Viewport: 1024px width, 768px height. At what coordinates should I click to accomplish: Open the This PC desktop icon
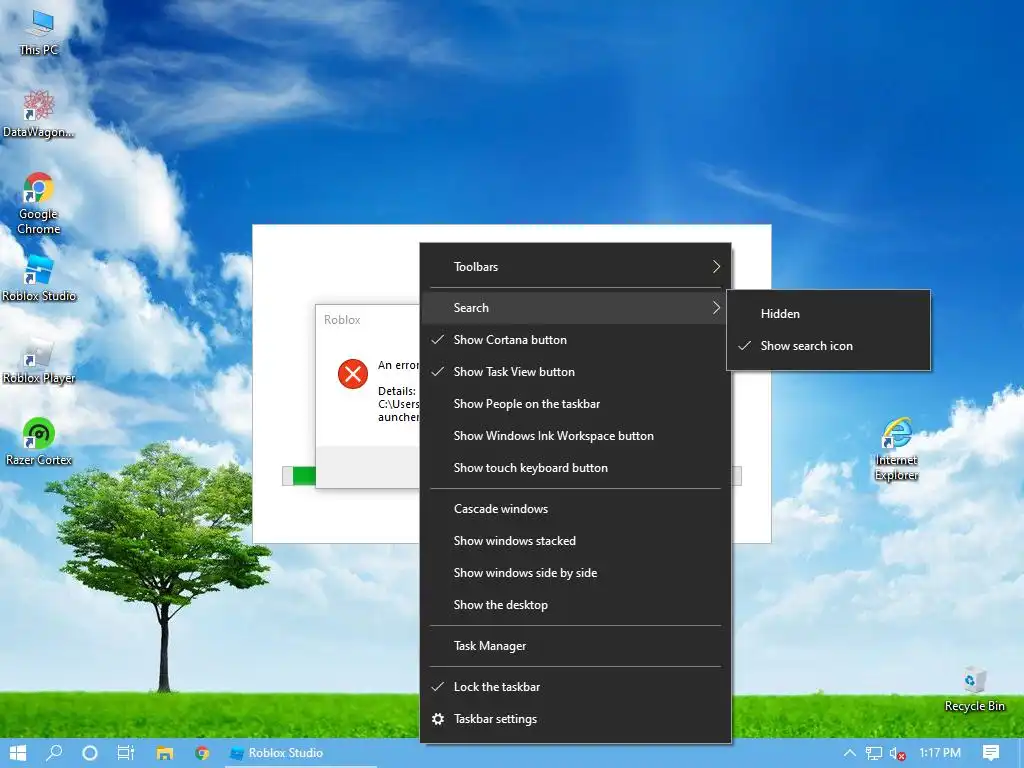tap(39, 33)
